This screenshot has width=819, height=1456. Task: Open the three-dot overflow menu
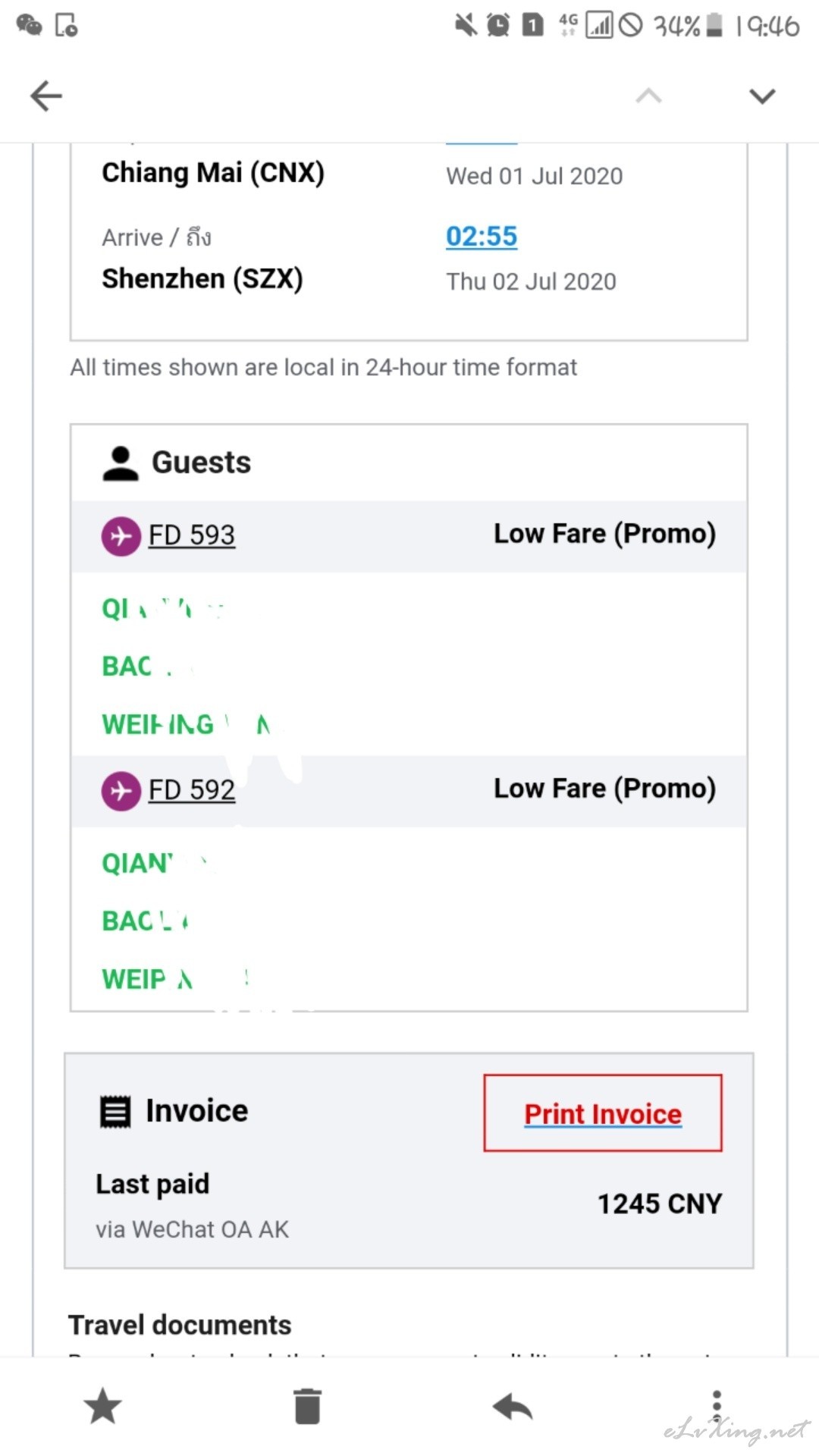coord(717,1407)
